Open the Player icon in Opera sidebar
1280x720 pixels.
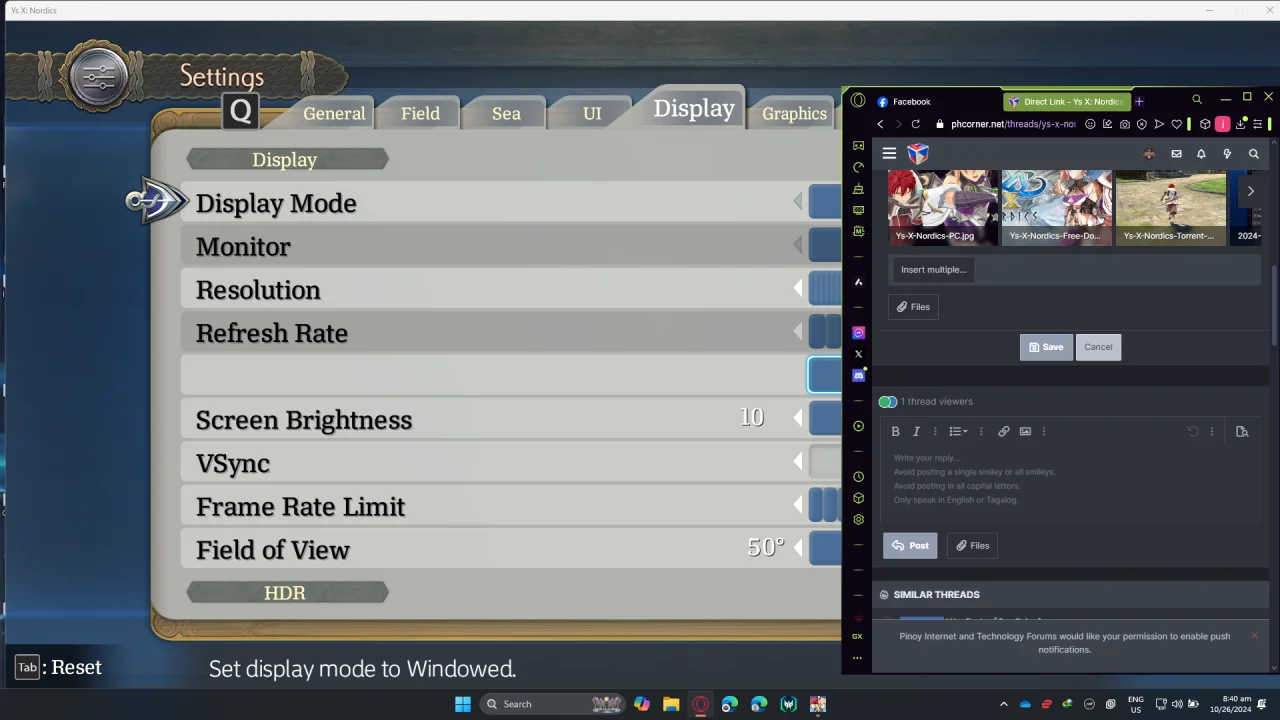(x=858, y=426)
